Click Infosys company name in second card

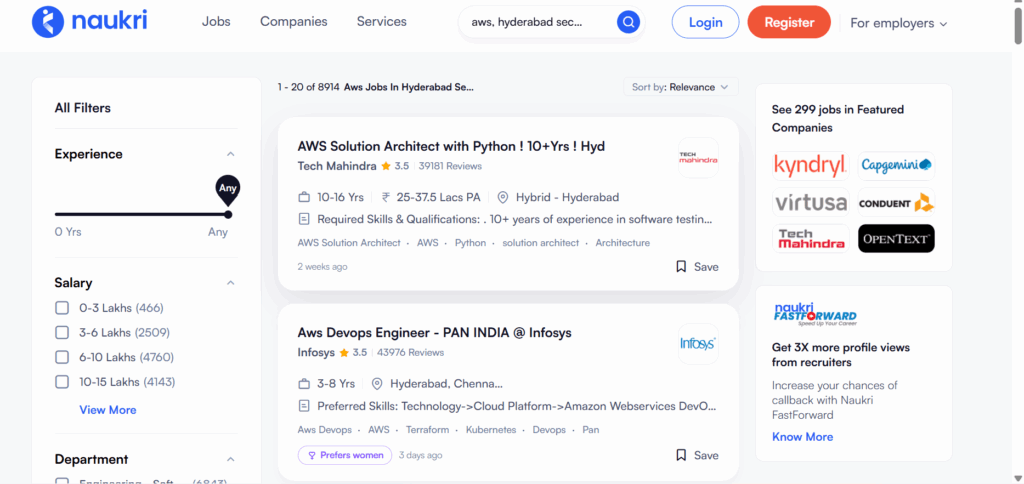[x=316, y=353]
